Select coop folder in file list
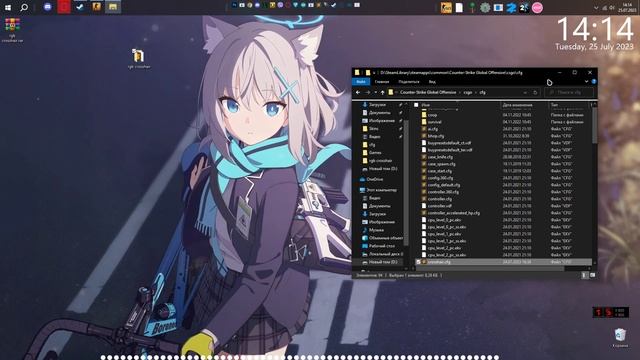This screenshot has width=640, height=360. (x=432, y=115)
